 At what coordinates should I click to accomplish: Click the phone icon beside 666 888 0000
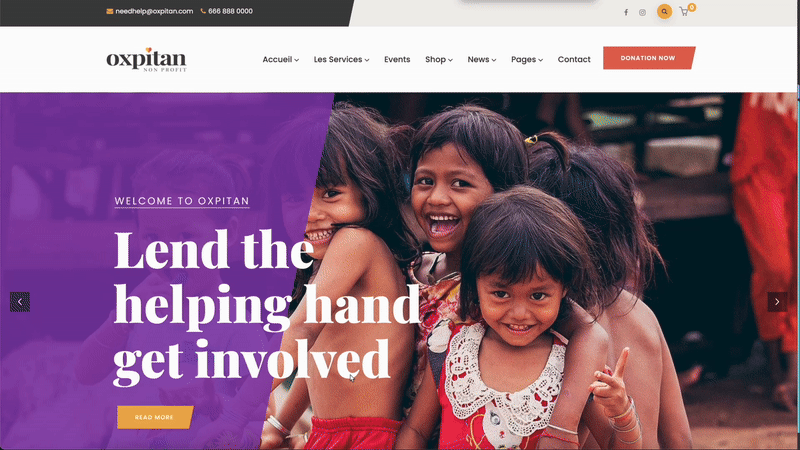click(x=203, y=11)
